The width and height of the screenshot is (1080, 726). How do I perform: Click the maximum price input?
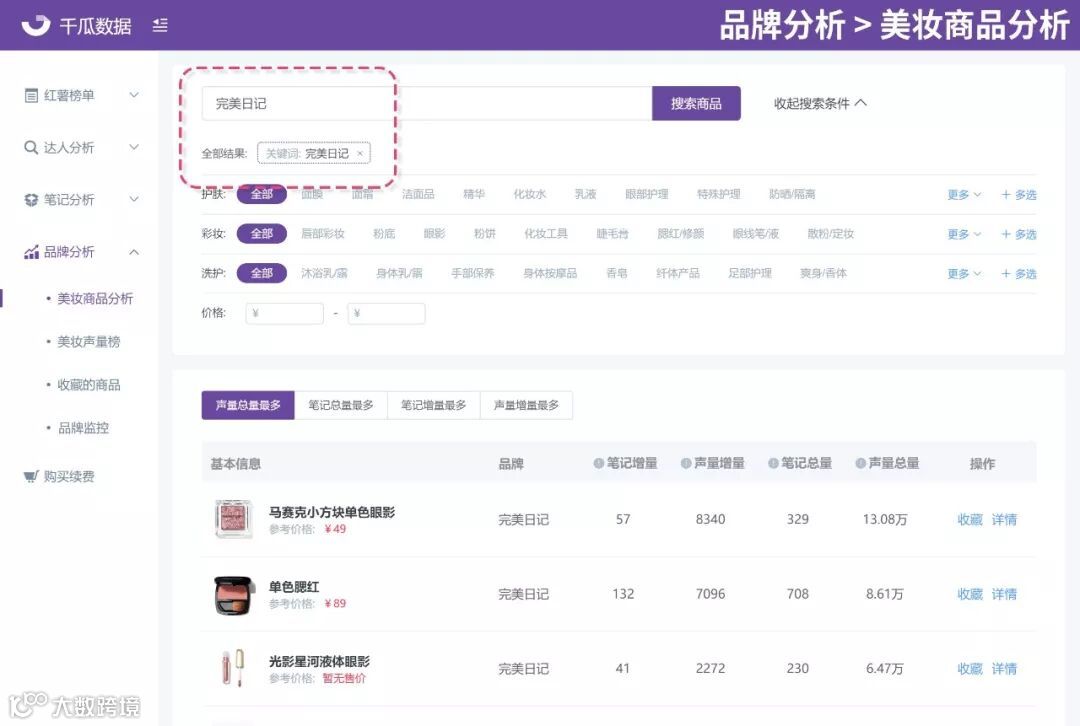386,313
